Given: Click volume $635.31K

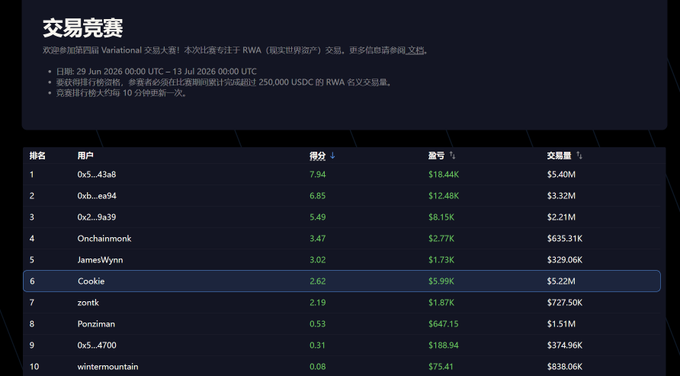Looking at the screenshot, I should tap(565, 238).
